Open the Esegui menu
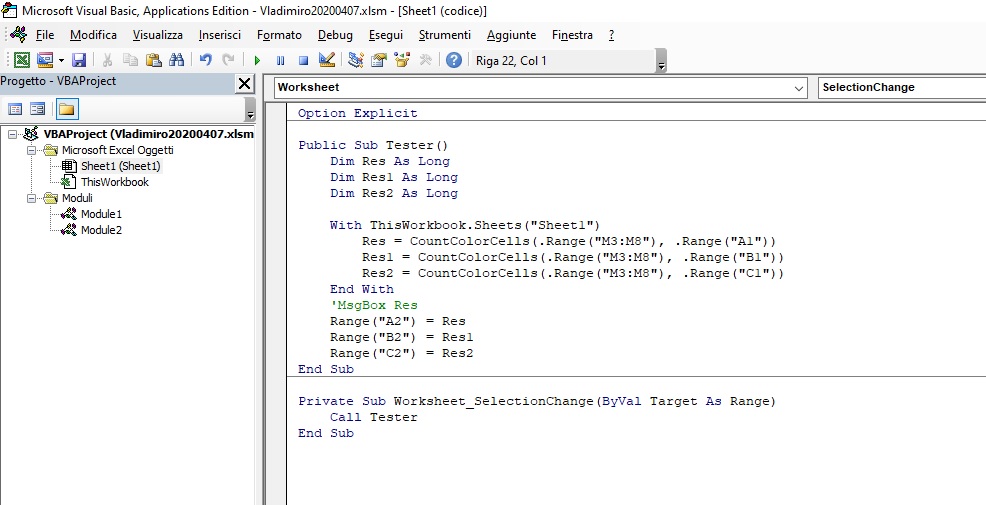986x505 pixels. 385,35
